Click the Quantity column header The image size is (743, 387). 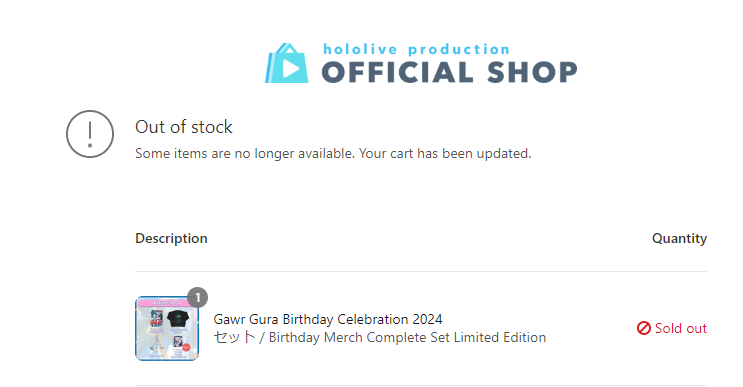point(679,238)
